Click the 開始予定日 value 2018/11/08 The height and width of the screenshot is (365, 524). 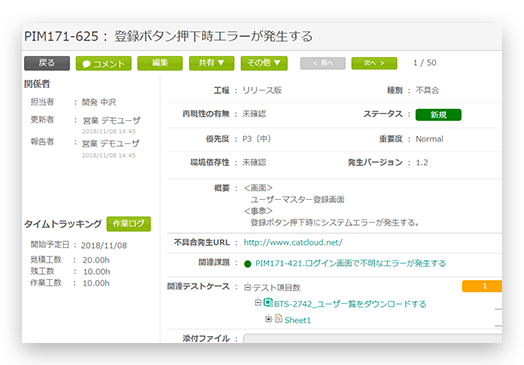104,245
